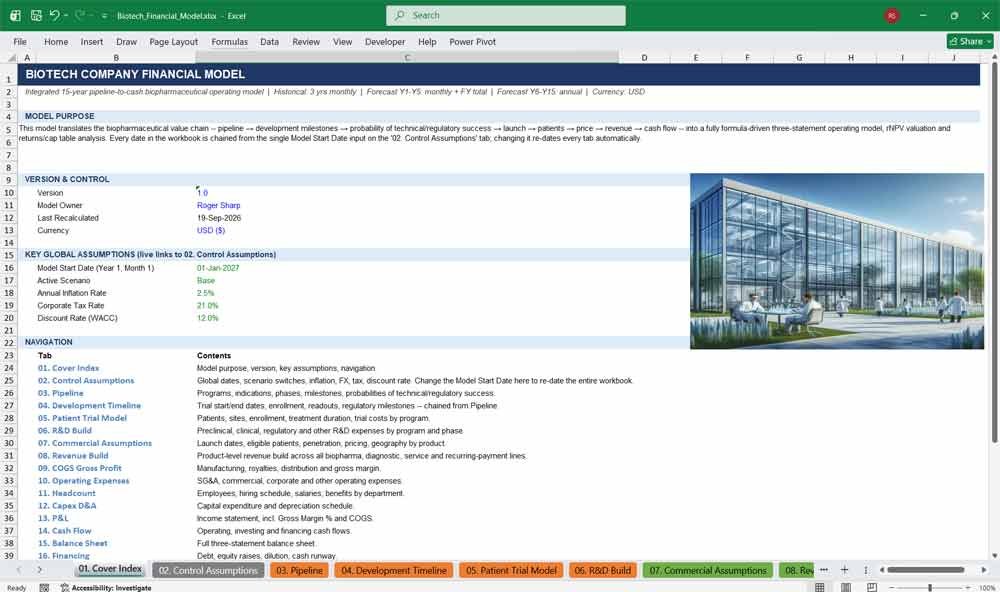Image resolution: width=1000 pixels, height=592 pixels.
Task: Follow the 02. Control Assumptions navigation link
Action: (86, 380)
